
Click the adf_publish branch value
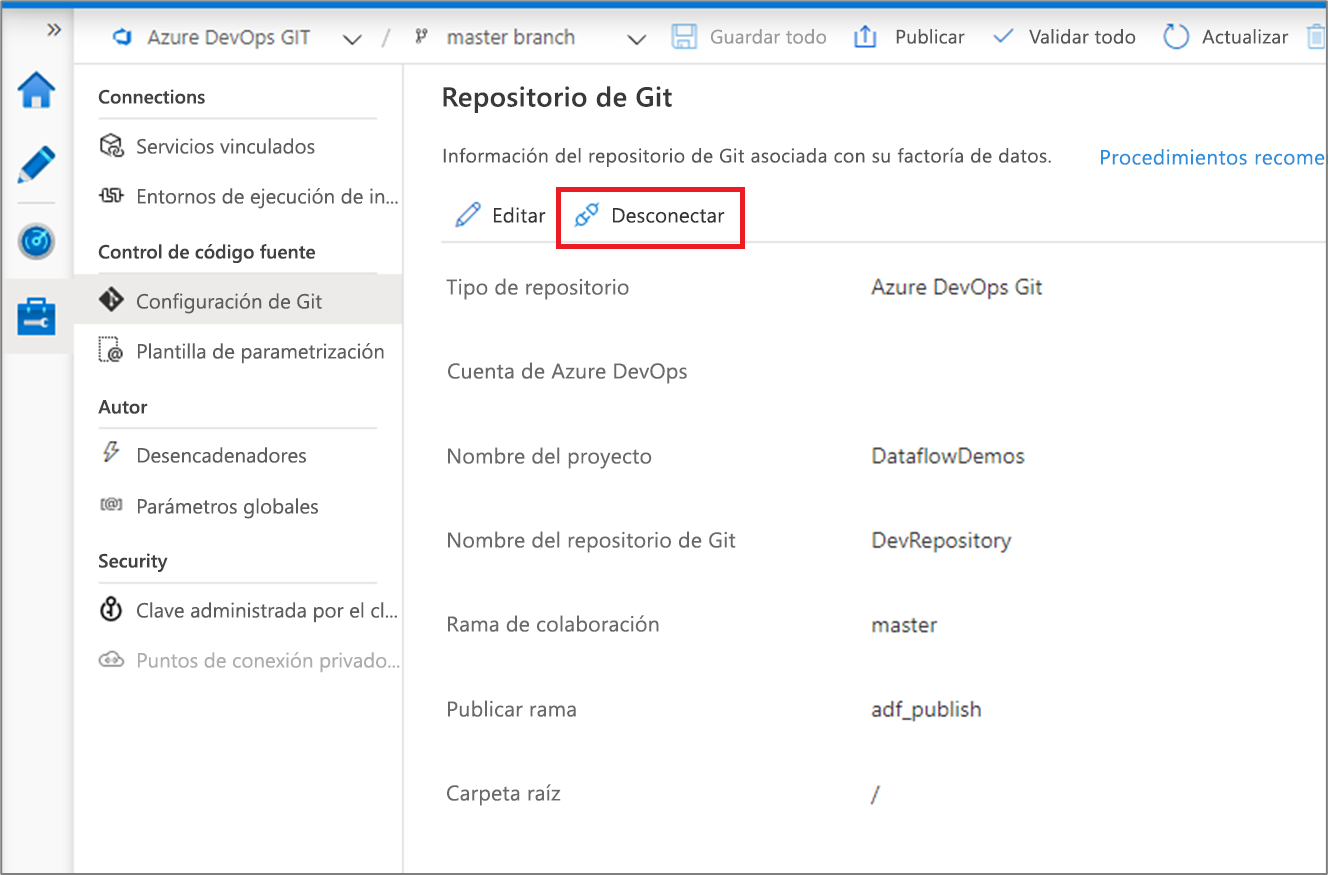click(x=926, y=710)
